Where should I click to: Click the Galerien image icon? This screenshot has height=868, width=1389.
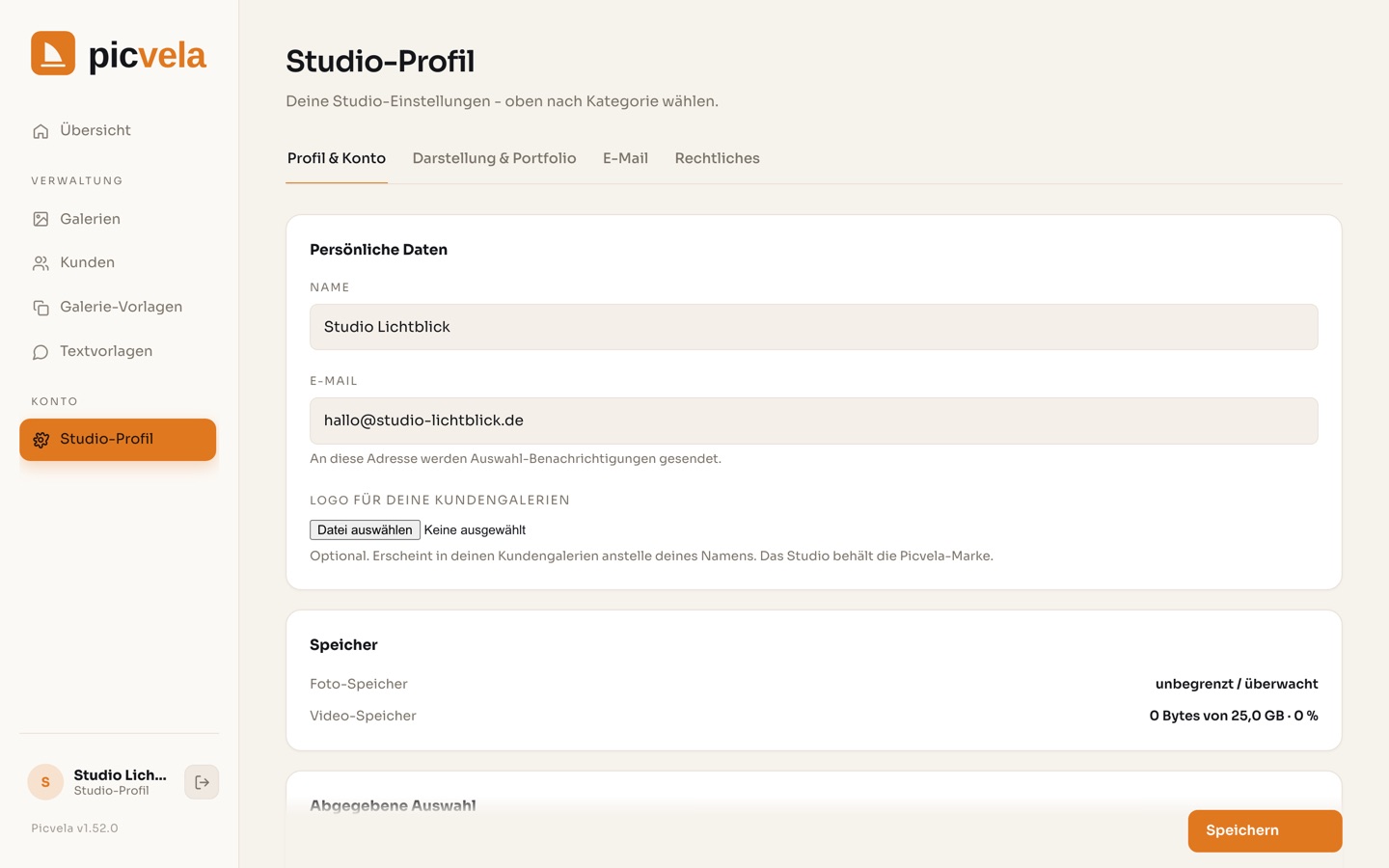coord(41,219)
